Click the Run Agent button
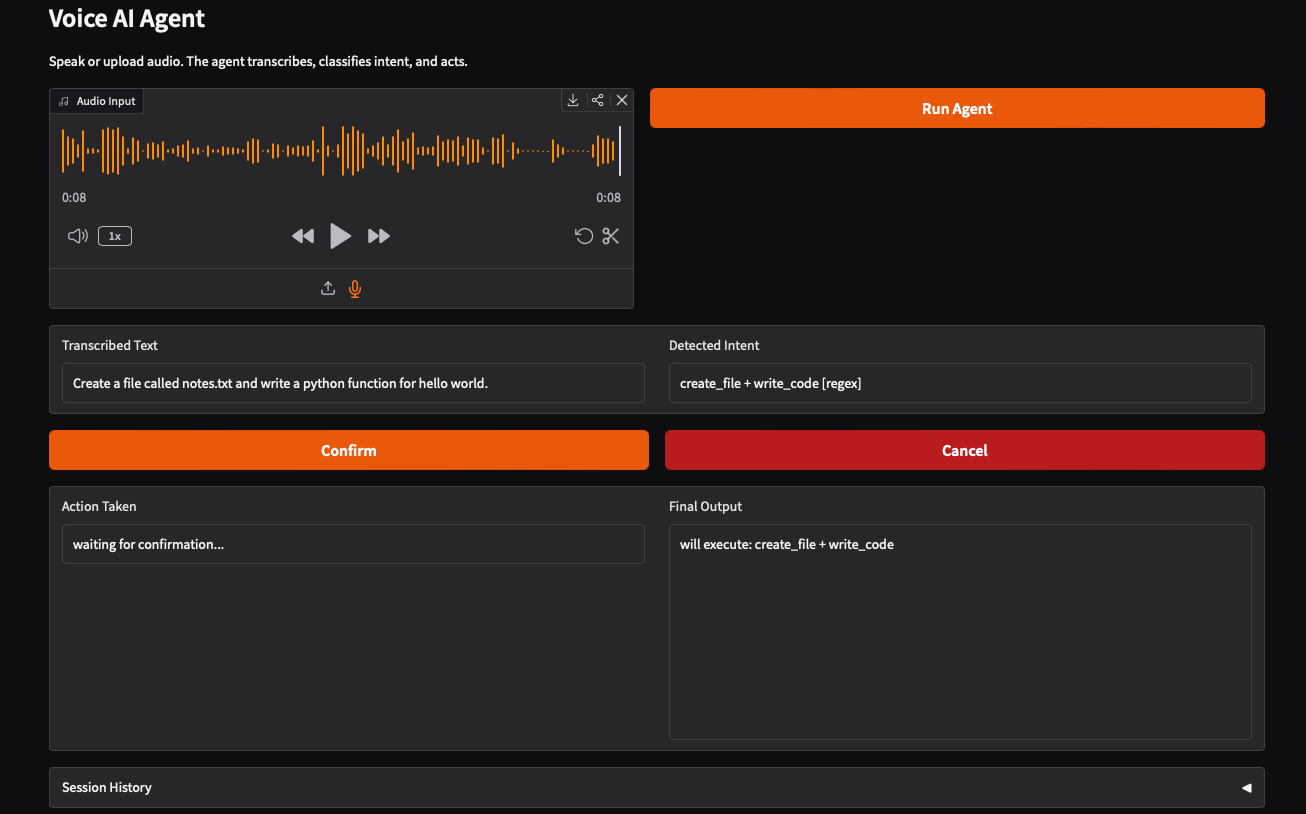This screenshot has width=1306, height=814. [x=957, y=108]
